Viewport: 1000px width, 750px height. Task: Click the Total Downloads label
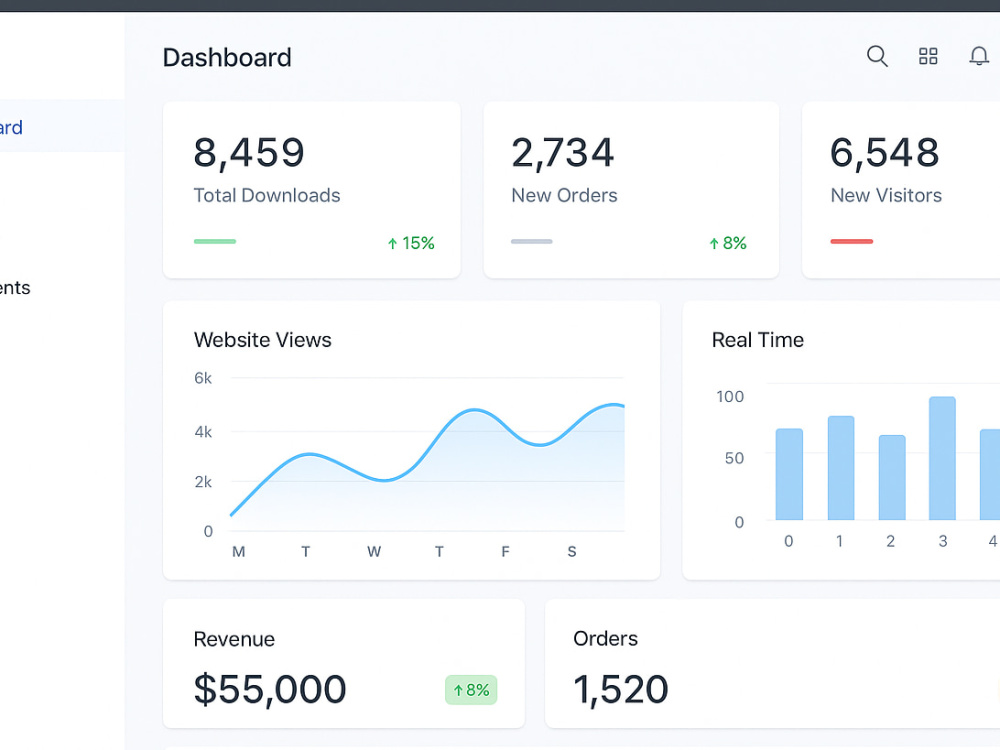(267, 195)
